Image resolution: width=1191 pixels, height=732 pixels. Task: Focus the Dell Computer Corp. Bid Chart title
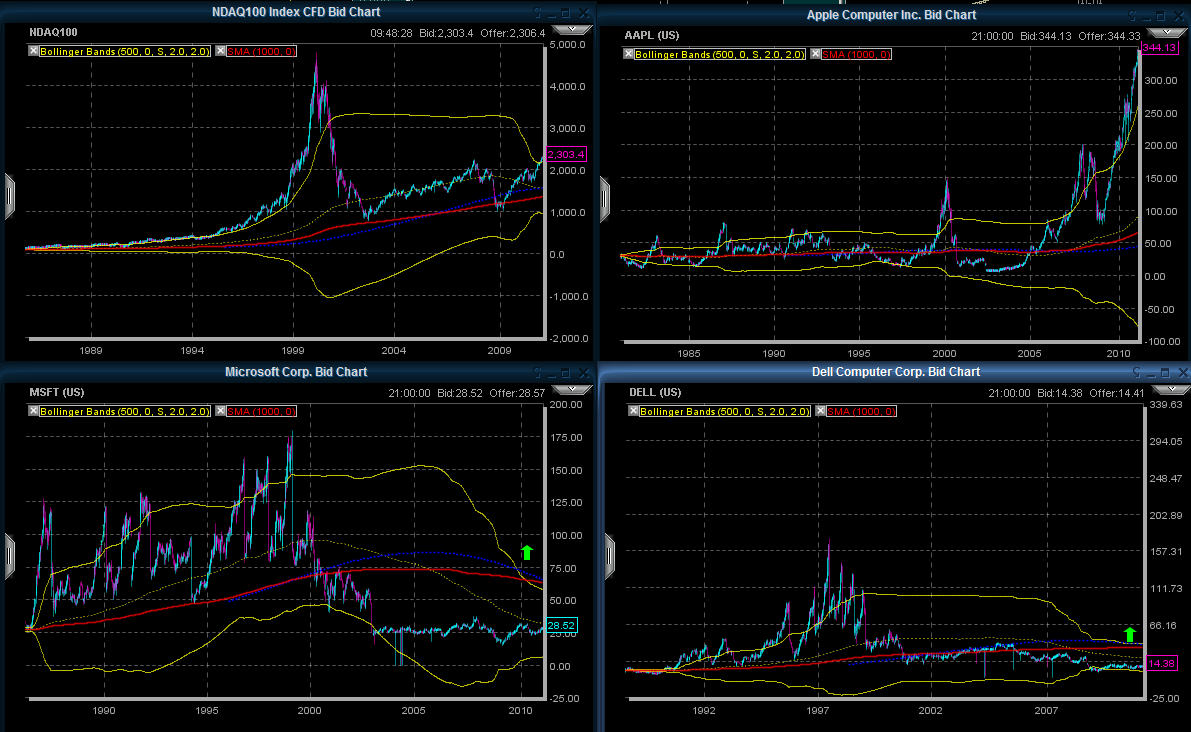pyautogui.click(x=894, y=372)
